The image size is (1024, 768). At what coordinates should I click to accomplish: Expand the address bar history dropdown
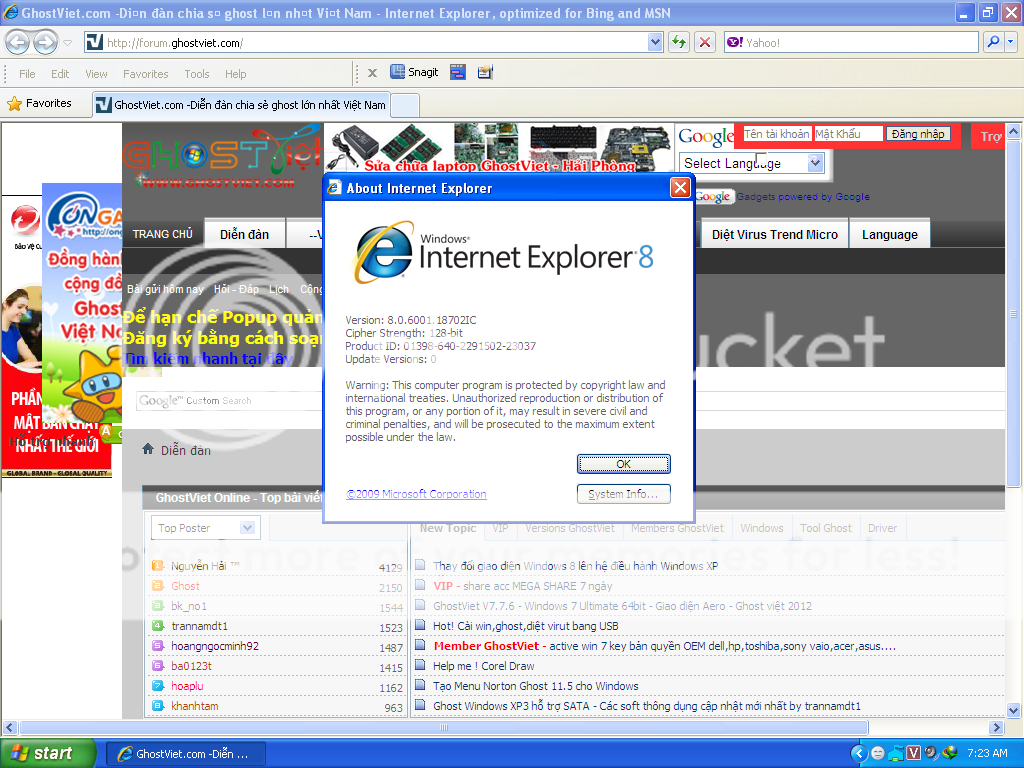[x=656, y=42]
